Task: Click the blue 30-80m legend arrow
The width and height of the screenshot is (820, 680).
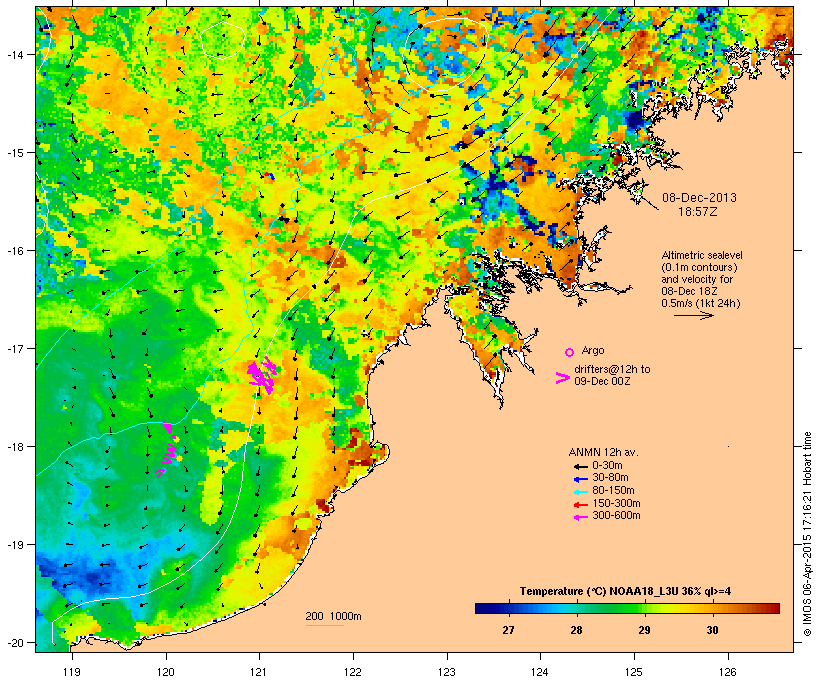Action: 581,478
